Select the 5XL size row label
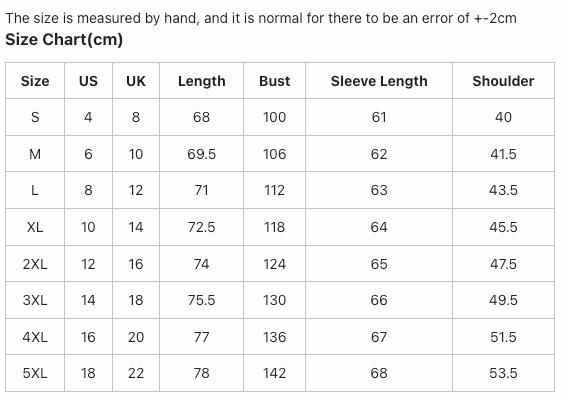The width and height of the screenshot is (563, 399). click(35, 373)
